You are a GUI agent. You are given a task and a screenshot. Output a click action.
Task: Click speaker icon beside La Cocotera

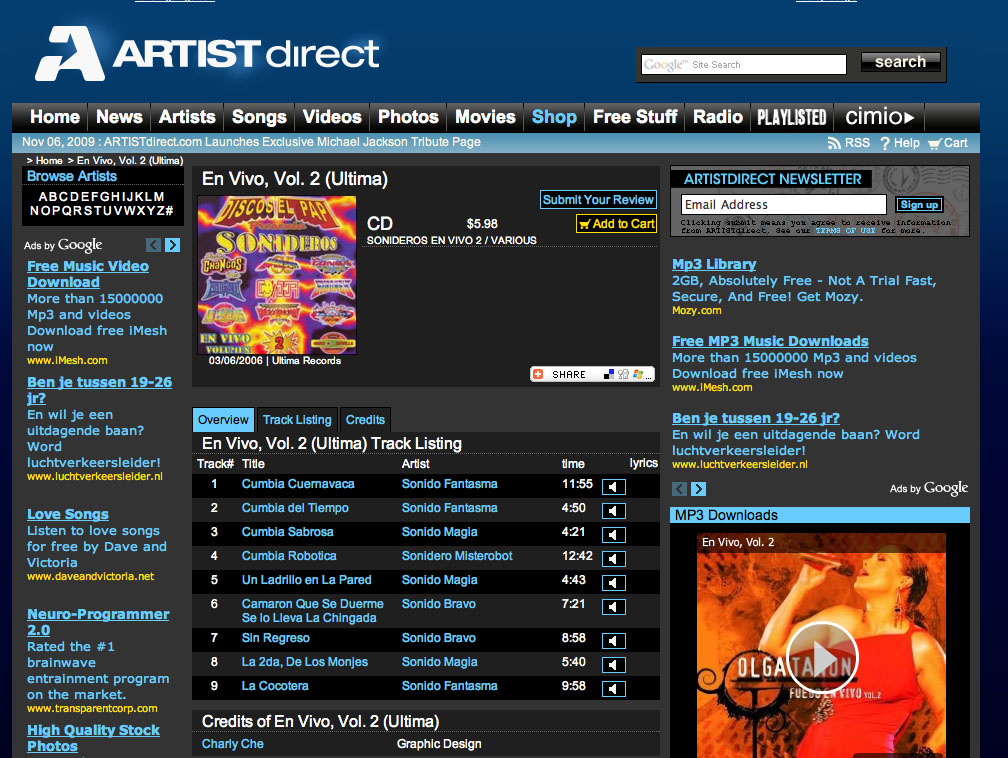click(x=614, y=688)
